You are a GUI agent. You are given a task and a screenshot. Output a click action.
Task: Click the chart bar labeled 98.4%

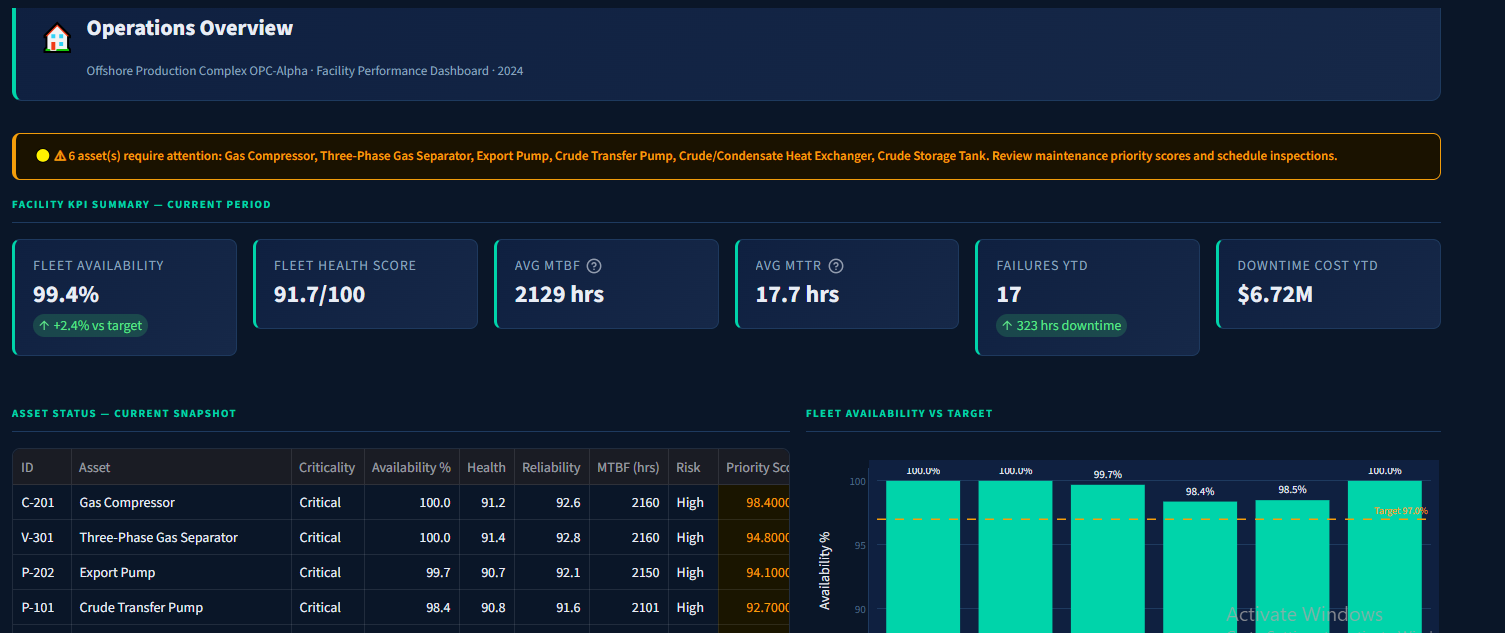[x=1200, y=567]
